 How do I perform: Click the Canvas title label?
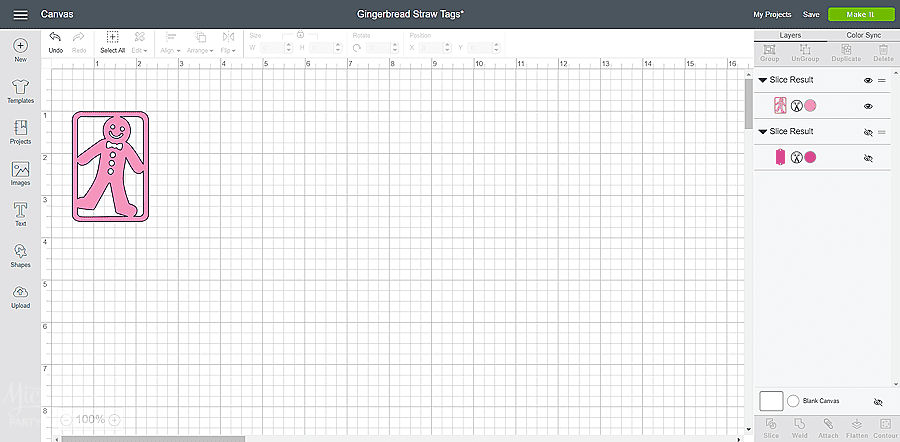[57, 14]
